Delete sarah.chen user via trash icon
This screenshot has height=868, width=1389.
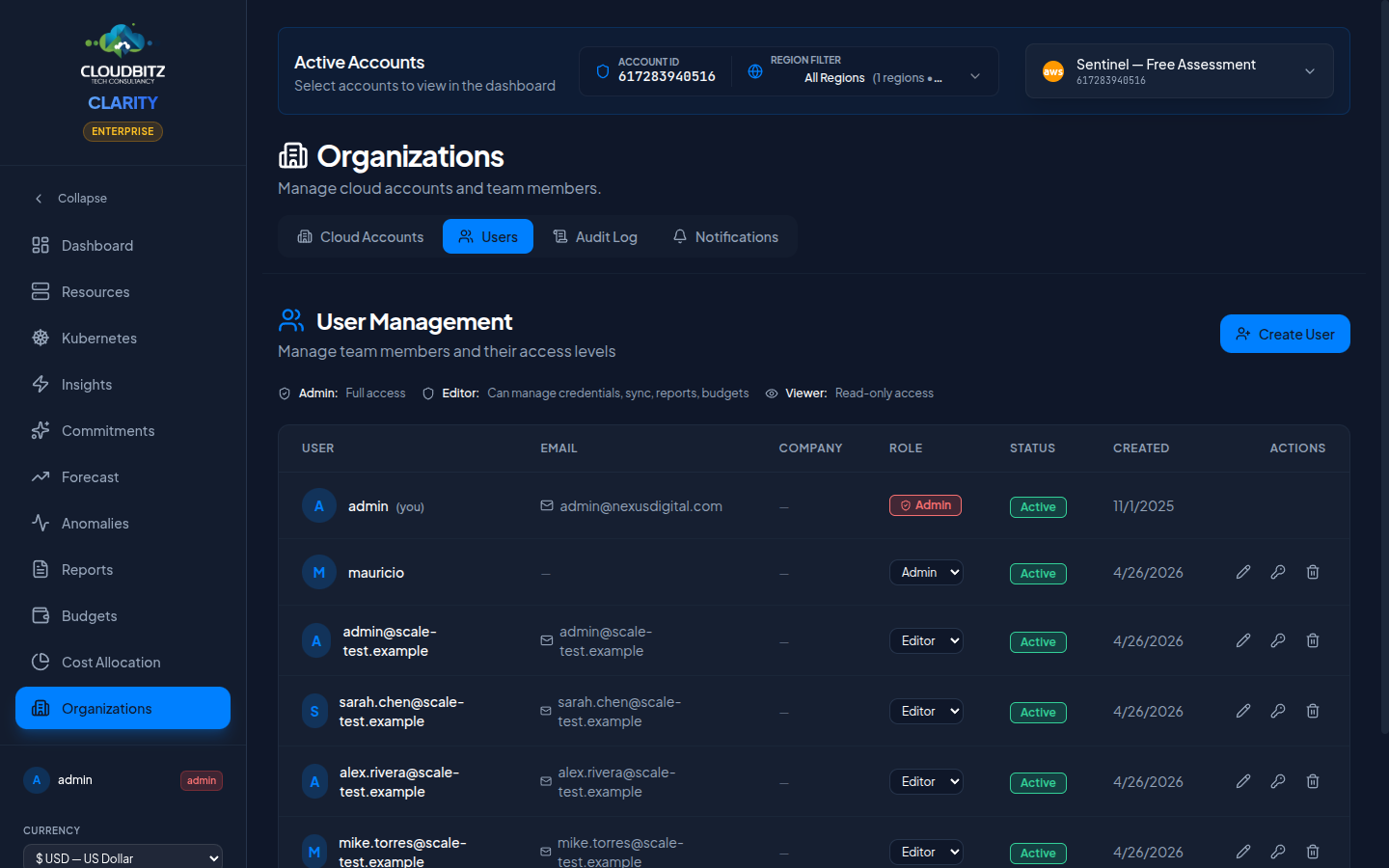tap(1313, 711)
